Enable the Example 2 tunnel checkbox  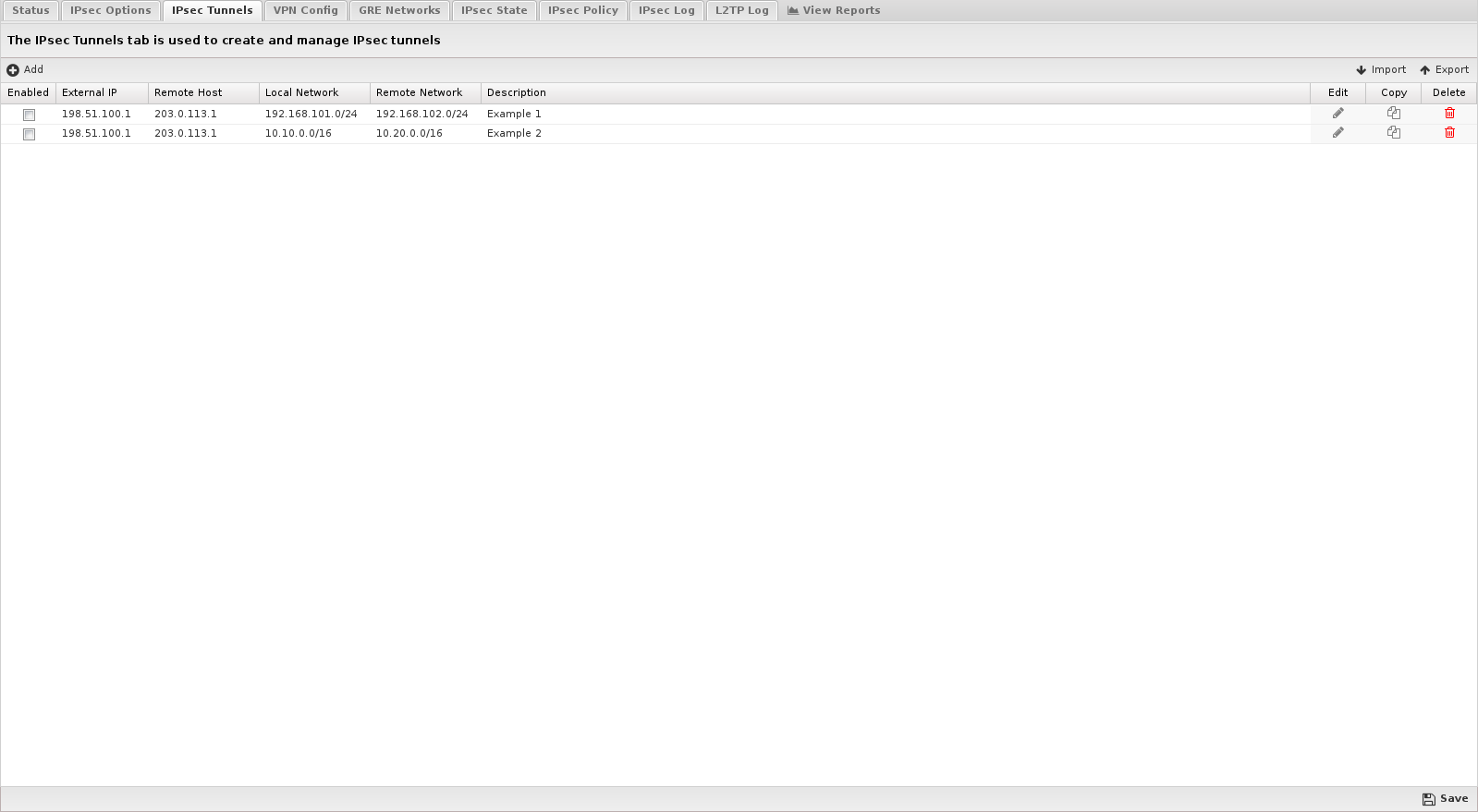pos(29,134)
